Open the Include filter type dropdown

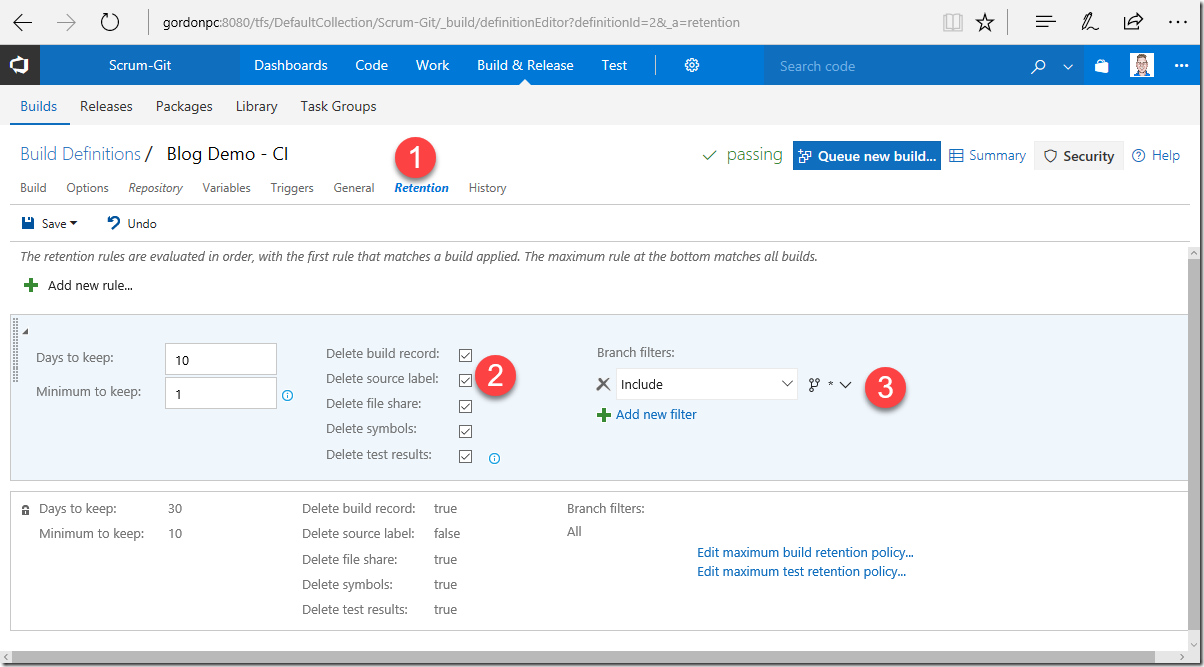pyautogui.click(x=706, y=384)
